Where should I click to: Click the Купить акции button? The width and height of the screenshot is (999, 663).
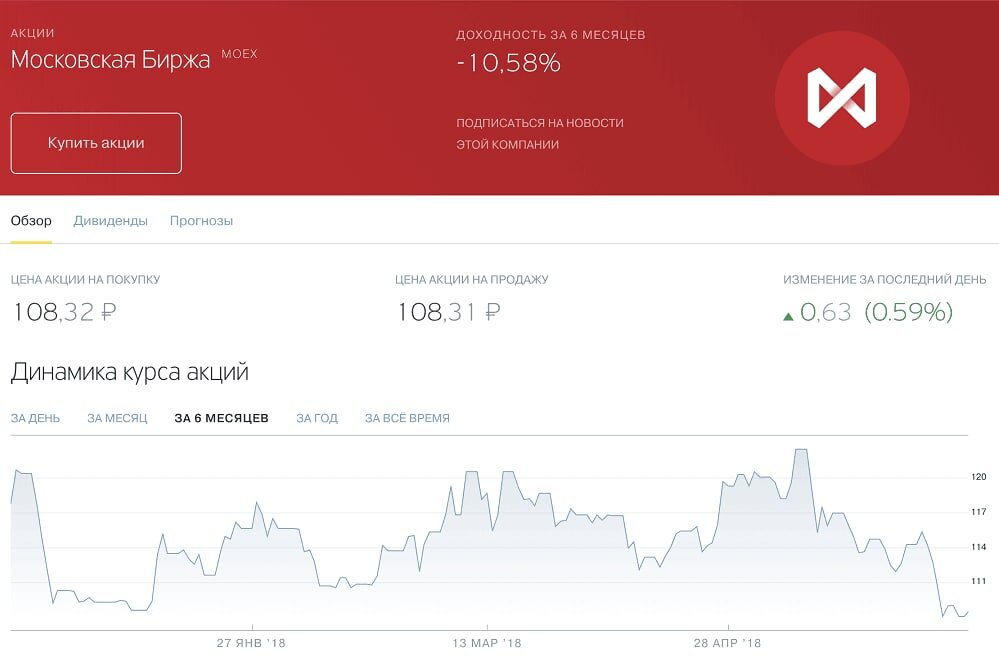click(x=96, y=143)
